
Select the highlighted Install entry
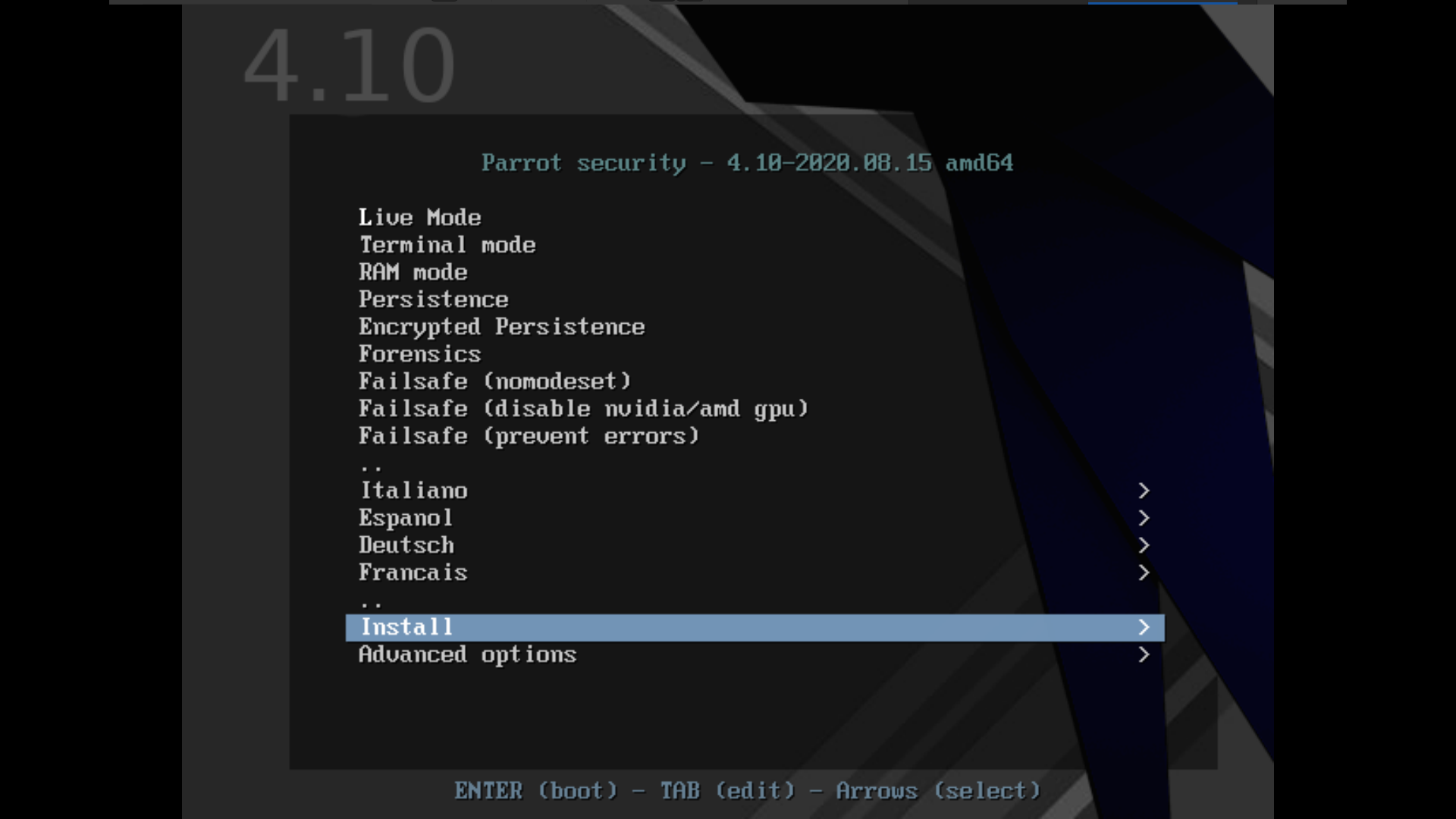pyautogui.click(x=406, y=627)
